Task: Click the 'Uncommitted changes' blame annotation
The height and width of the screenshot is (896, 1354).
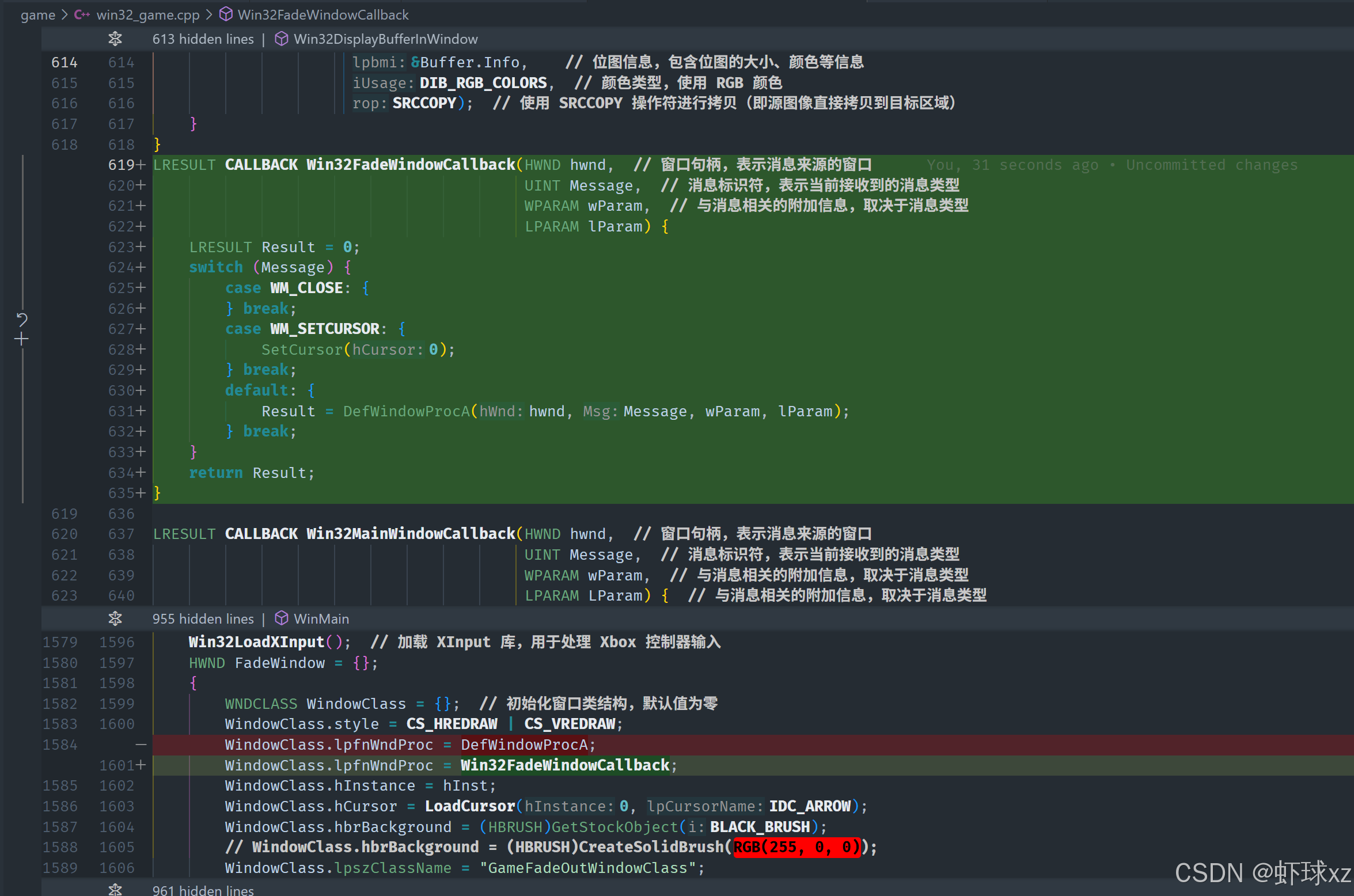Action: (x=1212, y=165)
